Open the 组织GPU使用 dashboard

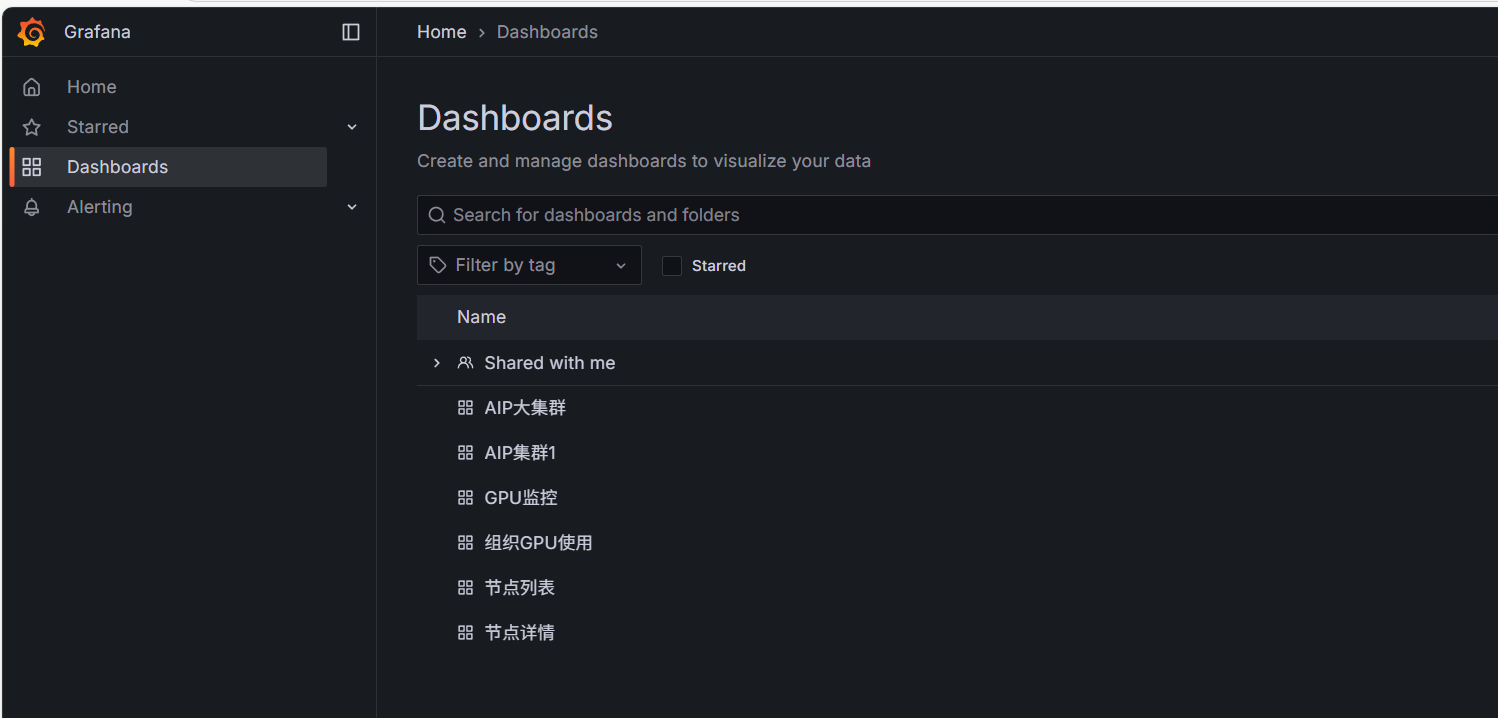(x=538, y=543)
